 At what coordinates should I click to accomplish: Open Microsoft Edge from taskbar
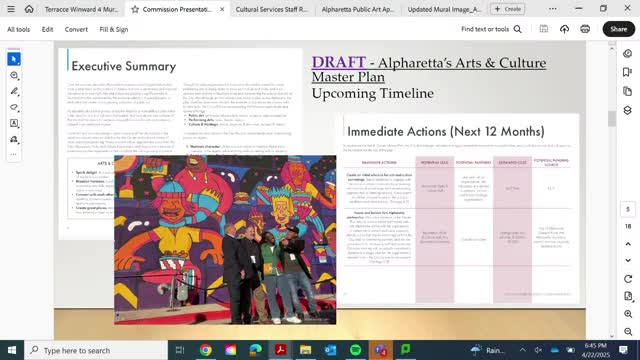click(x=256, y=350)
